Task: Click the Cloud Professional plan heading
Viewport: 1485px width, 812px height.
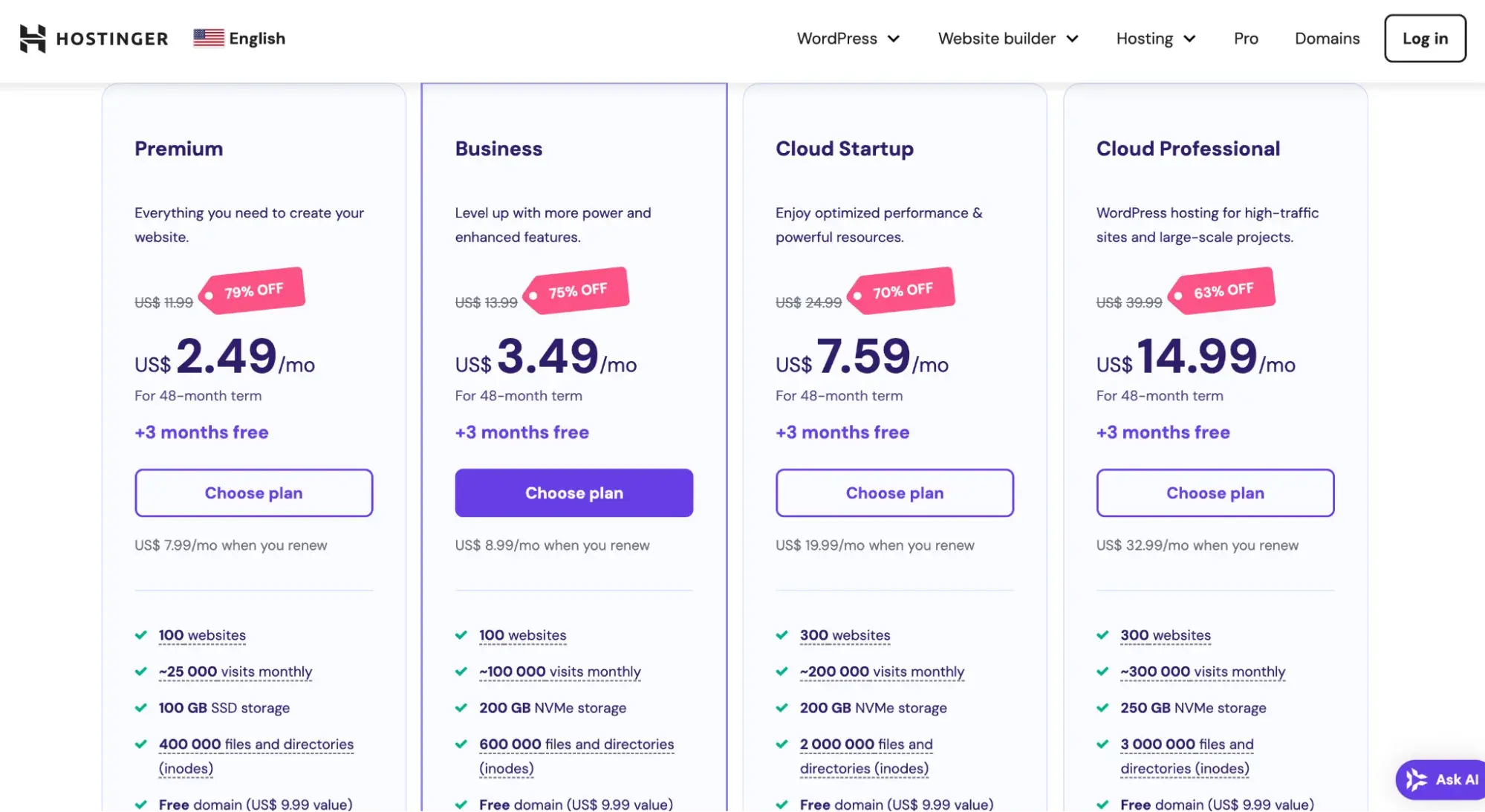Action: click(x=1188, y=149)
